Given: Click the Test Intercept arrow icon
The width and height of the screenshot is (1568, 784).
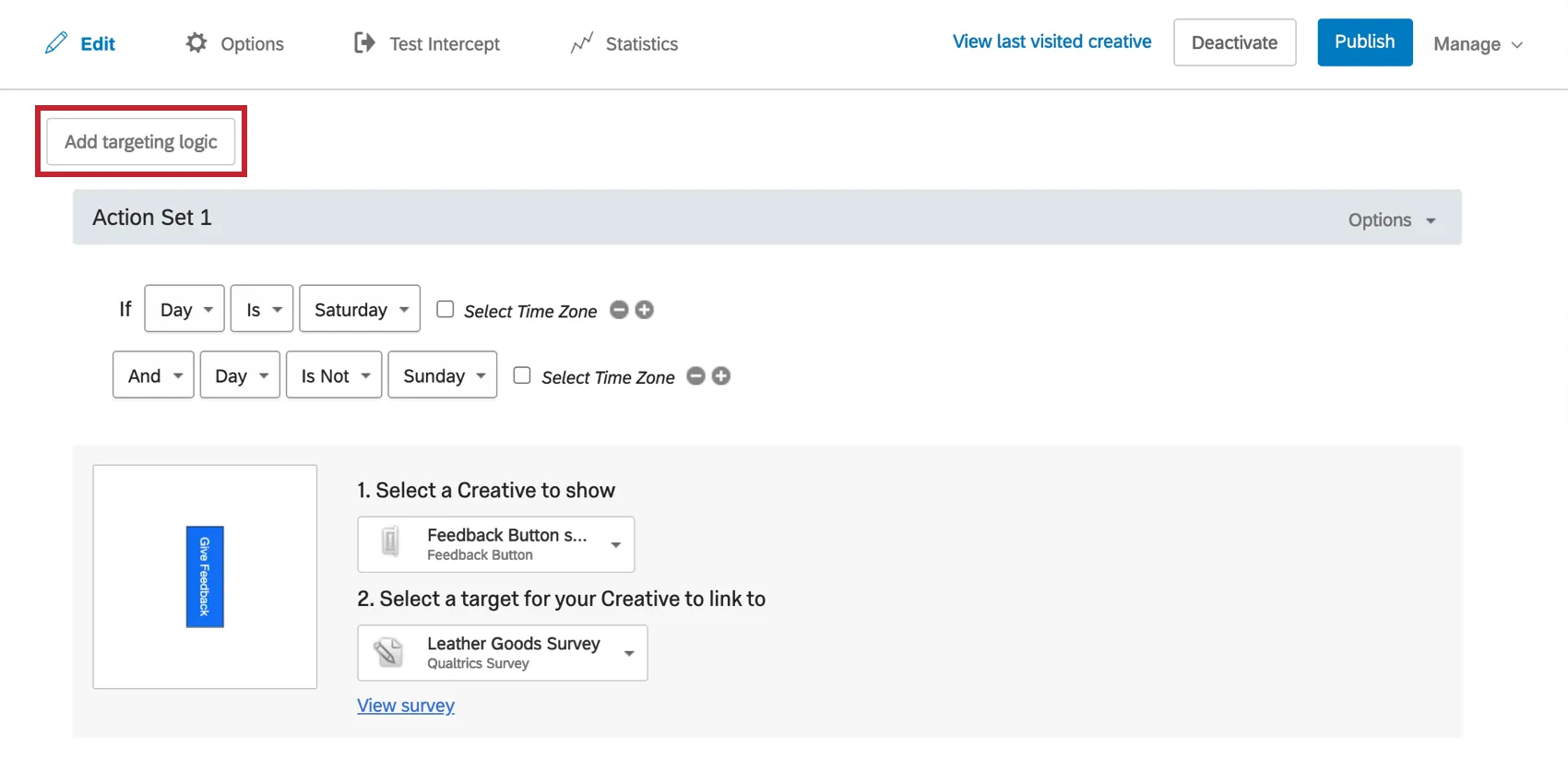Looking at the screenshot, I should (364, 42).
